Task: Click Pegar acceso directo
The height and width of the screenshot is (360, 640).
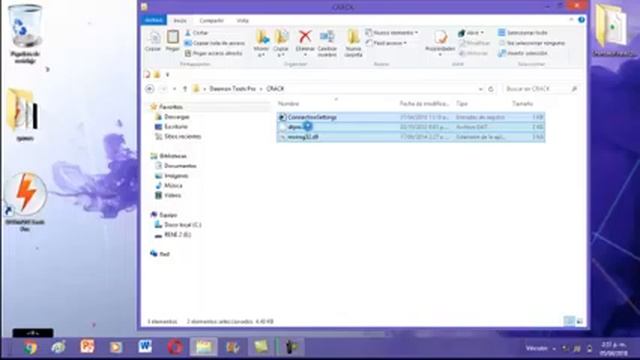Action: (x=213, y=53)
